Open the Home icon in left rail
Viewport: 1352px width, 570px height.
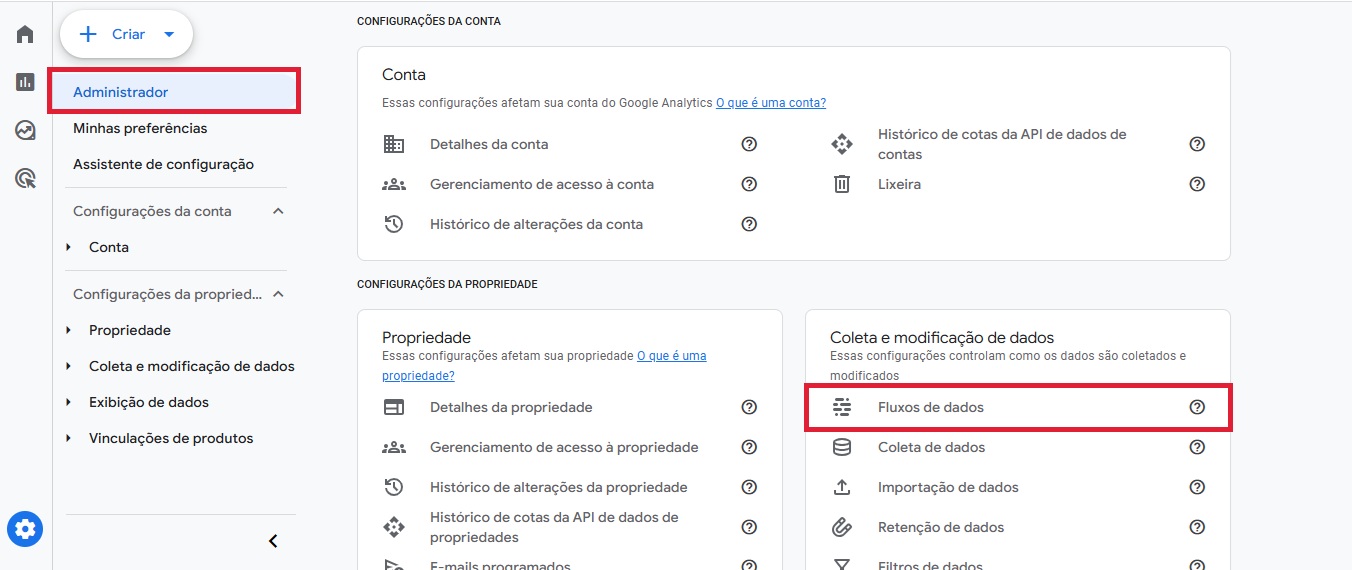[x=25, y=34]
